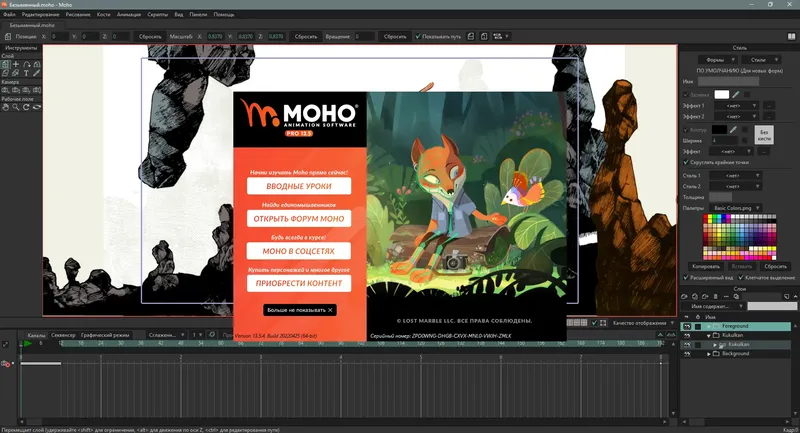Click the green play marker on timeline
This screenshot has height=433, width=800.
point(28,344)
